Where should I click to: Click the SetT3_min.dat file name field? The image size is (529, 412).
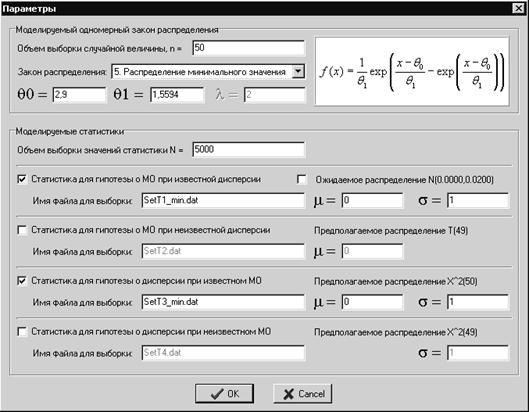(x=223, y=302)
